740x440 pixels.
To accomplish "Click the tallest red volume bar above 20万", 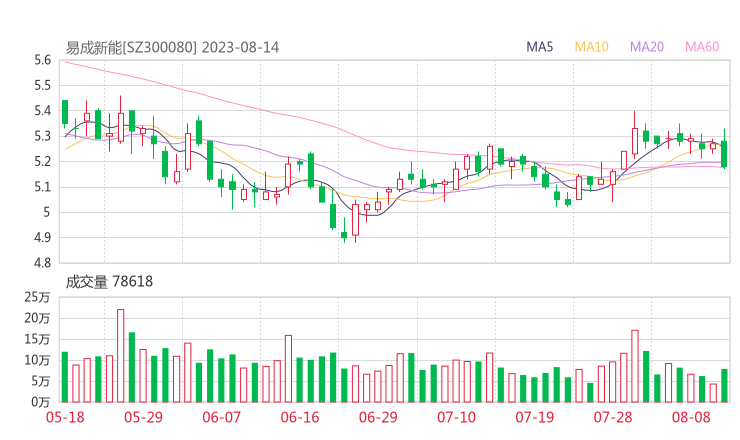I will (x=121, y=356).
